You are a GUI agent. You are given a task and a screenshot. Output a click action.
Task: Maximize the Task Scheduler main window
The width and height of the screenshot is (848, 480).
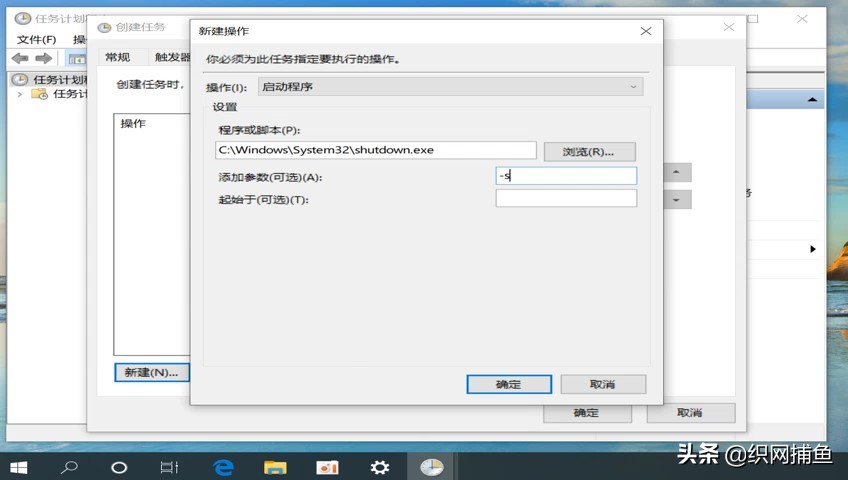[x=753, y=19]
